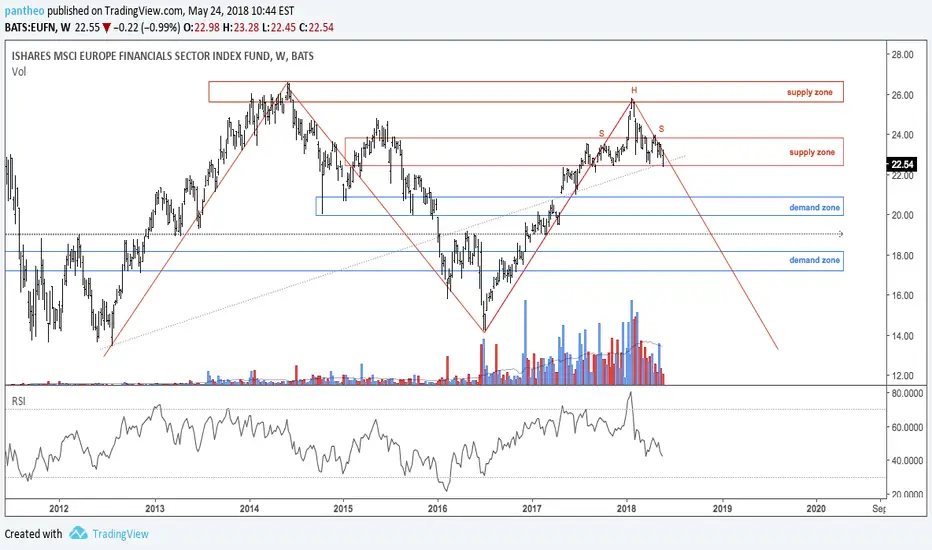Click the H:23.28 high value
This screenshot has width=932, height=550.
pos(241,27)
